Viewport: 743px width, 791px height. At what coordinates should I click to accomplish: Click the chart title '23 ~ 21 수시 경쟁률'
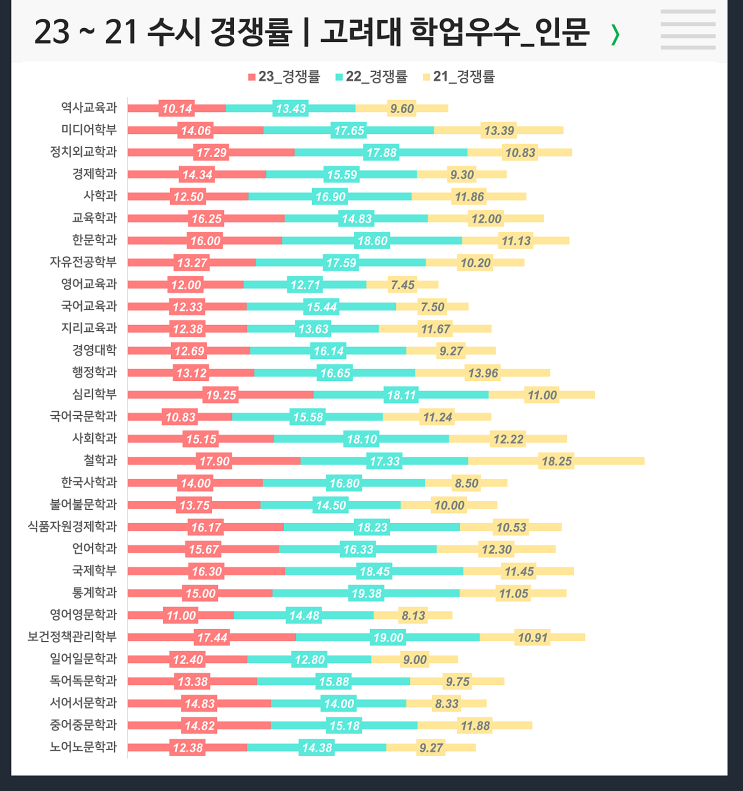pos(163,32)
